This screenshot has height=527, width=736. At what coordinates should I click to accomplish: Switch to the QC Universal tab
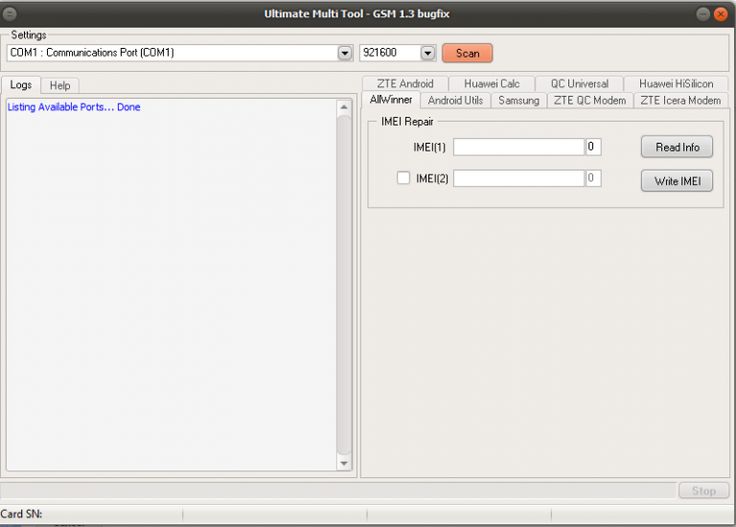click(x=579, y=84)
